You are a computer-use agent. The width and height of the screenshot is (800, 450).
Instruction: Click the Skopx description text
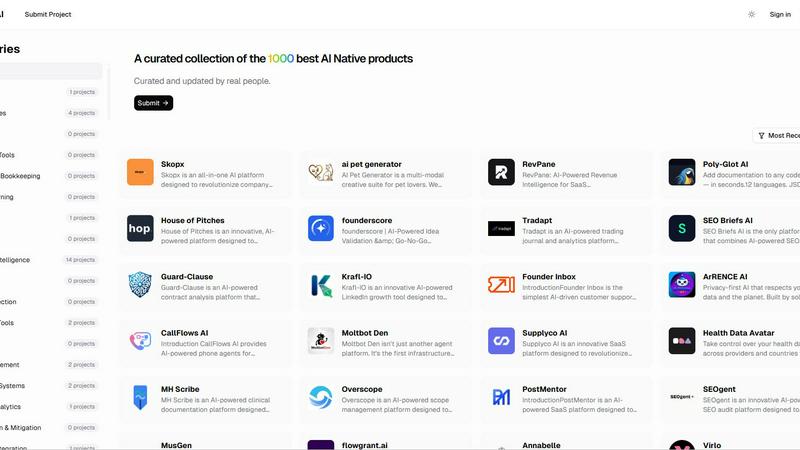216,180
